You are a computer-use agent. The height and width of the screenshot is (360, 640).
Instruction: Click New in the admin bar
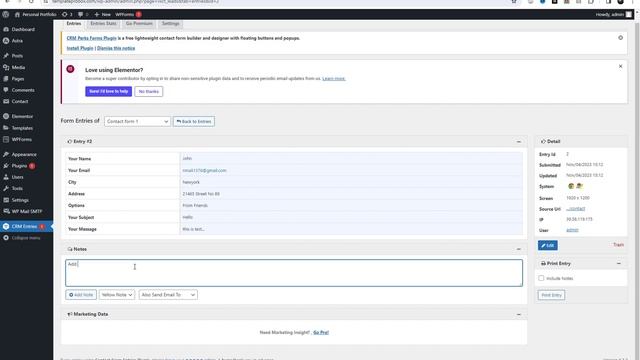click(x=102, y=14)
